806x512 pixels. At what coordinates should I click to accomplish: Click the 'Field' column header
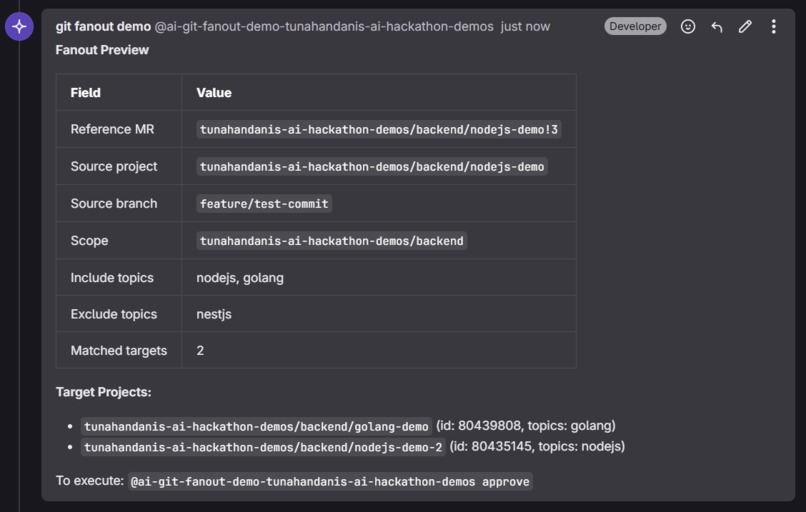pyautogui.click(x=119, y=93)
